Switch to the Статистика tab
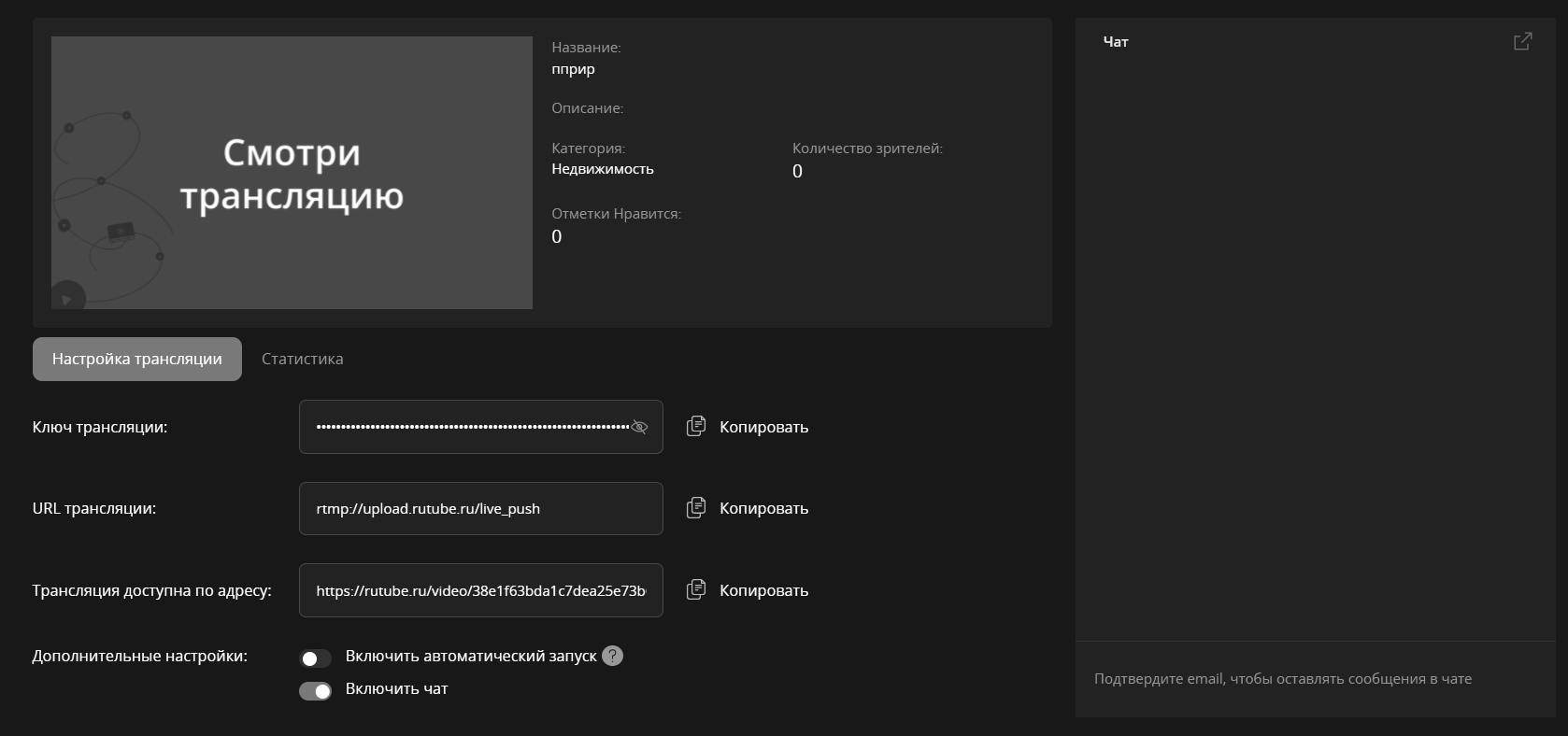1568x736 pixels. point(302,359)
